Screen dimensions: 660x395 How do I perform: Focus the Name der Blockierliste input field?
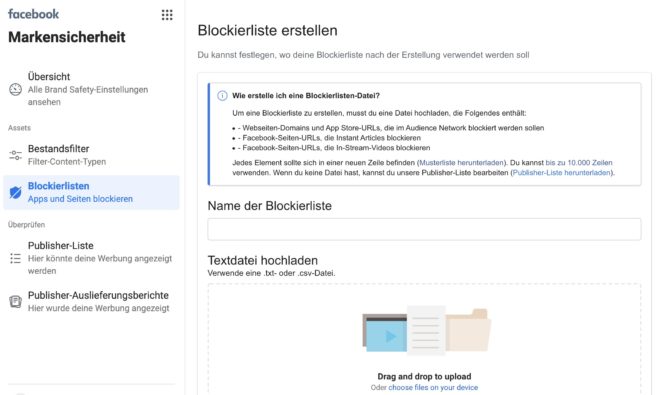click(424, 229)
